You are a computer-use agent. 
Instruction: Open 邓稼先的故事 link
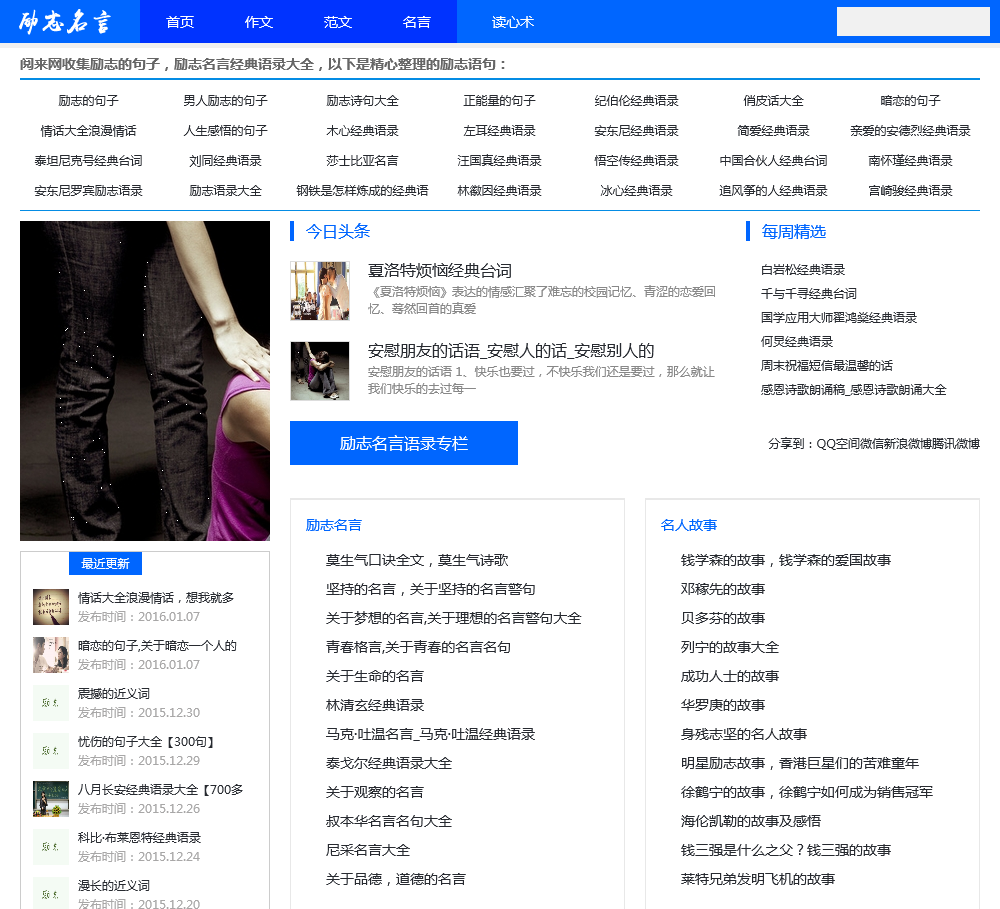(723, 589)
